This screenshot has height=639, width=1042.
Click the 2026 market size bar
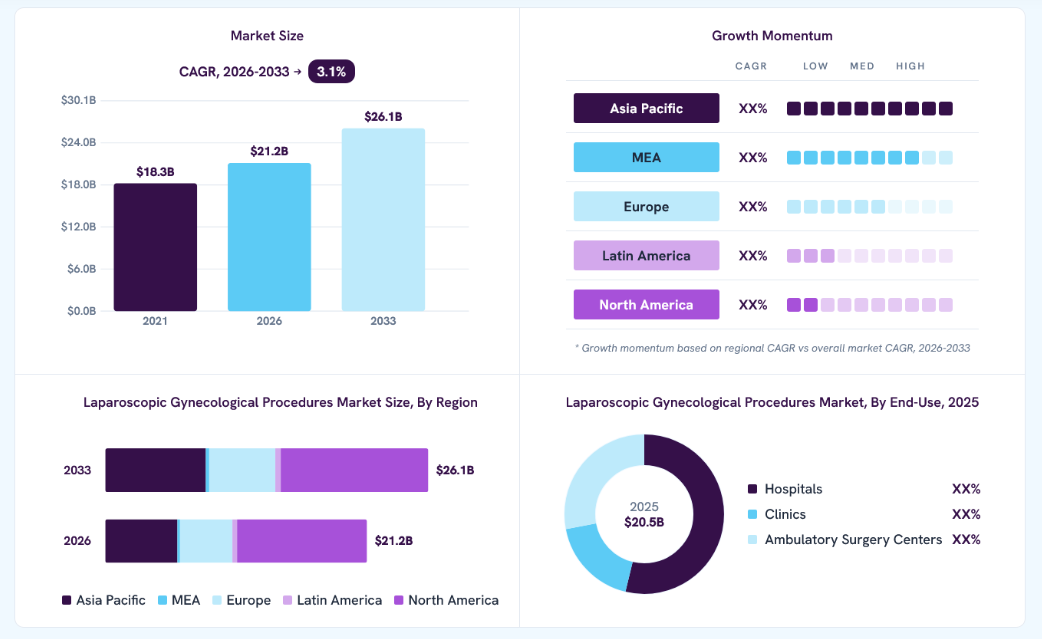coord(269,237)
